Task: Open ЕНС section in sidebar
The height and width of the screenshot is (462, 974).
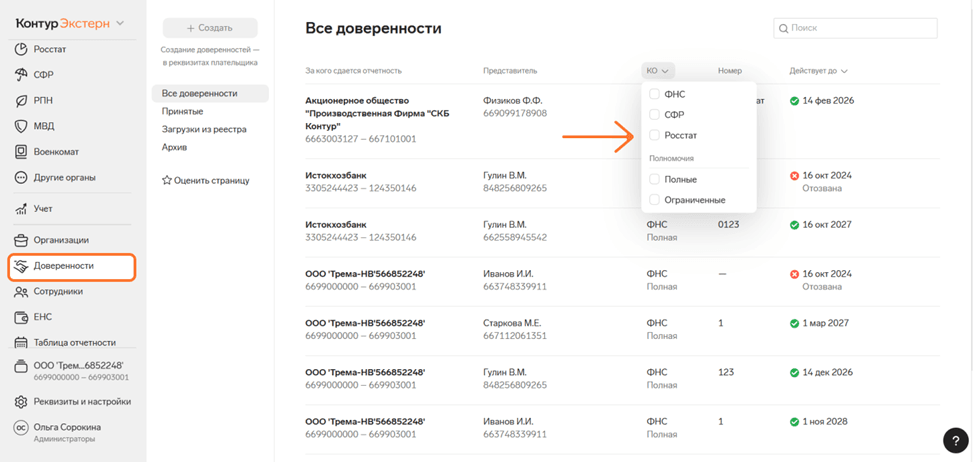Action: tap(42, 317)
